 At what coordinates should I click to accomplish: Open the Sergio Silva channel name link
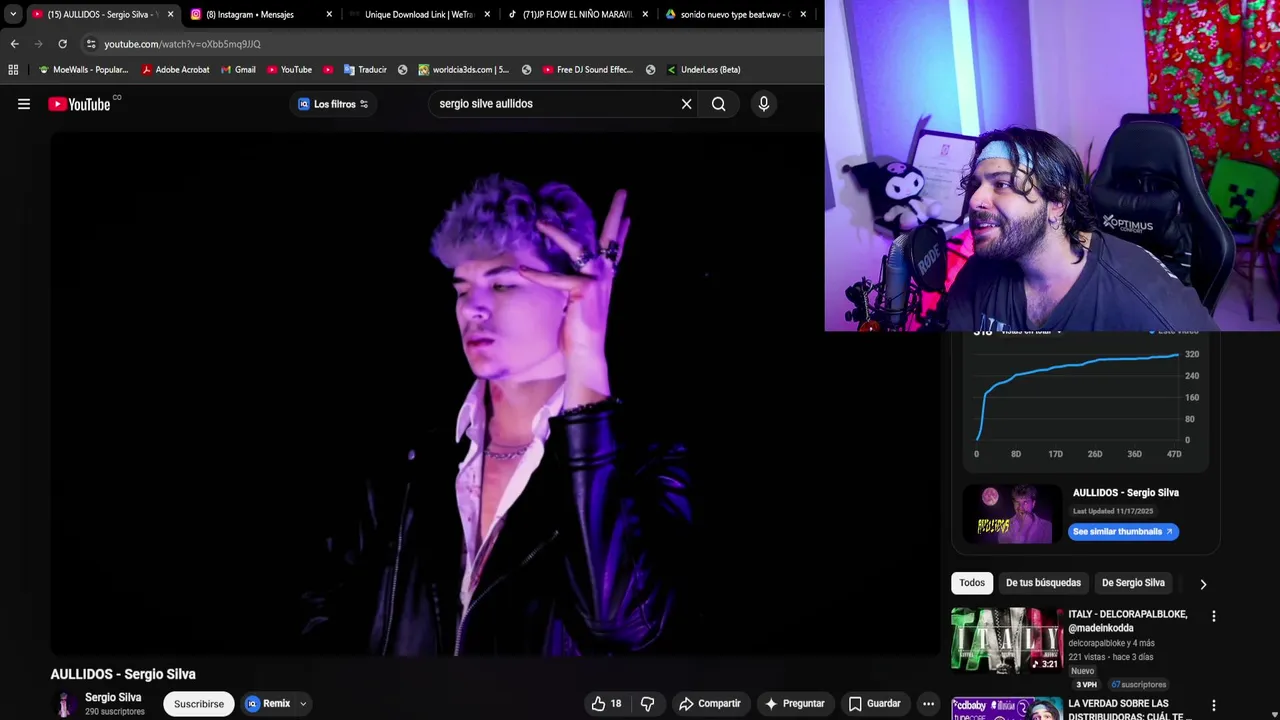(x=113, y=698)
